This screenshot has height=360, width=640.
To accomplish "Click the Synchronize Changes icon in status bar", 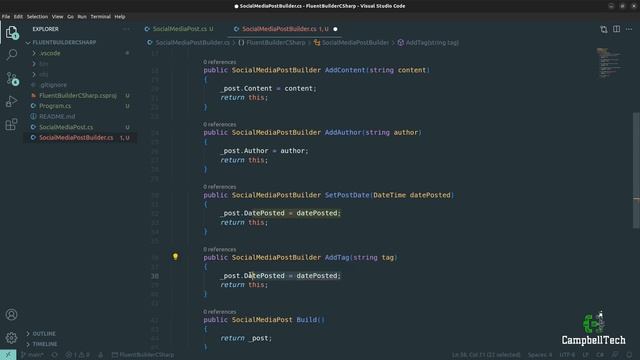I will [x=54, y=355].
